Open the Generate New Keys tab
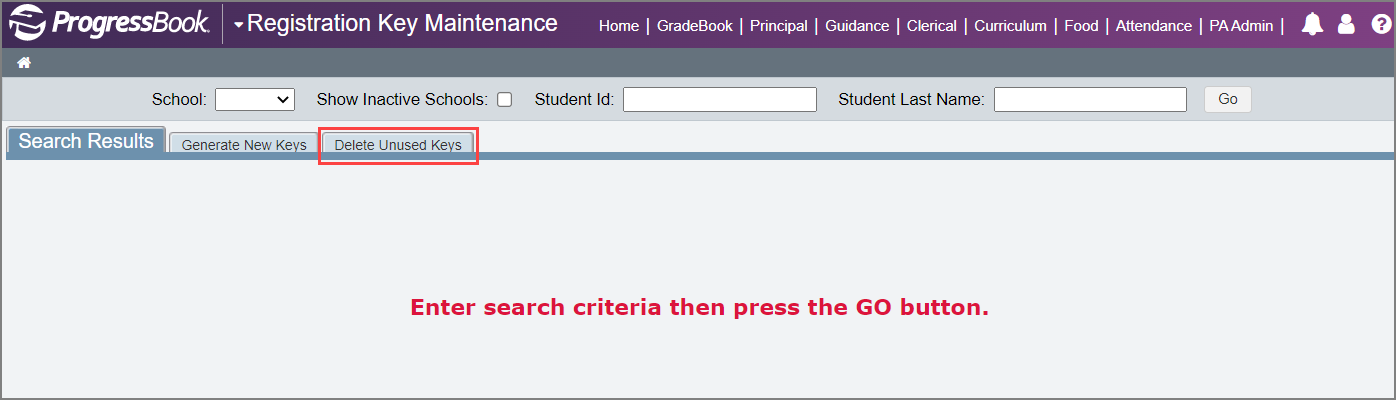1396x400 pixels. [x=244, y=145]
